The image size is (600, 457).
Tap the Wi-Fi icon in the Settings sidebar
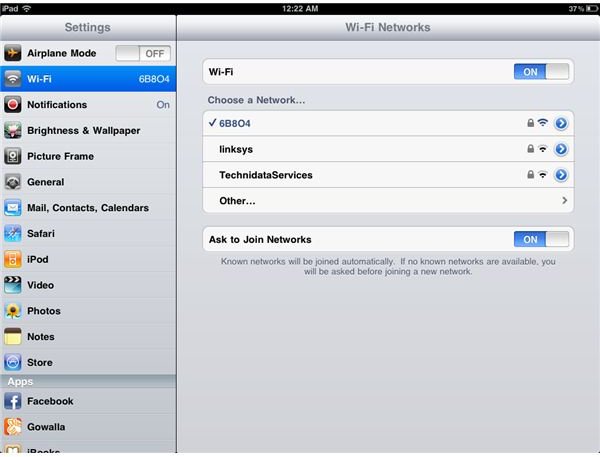coord(13,79)
